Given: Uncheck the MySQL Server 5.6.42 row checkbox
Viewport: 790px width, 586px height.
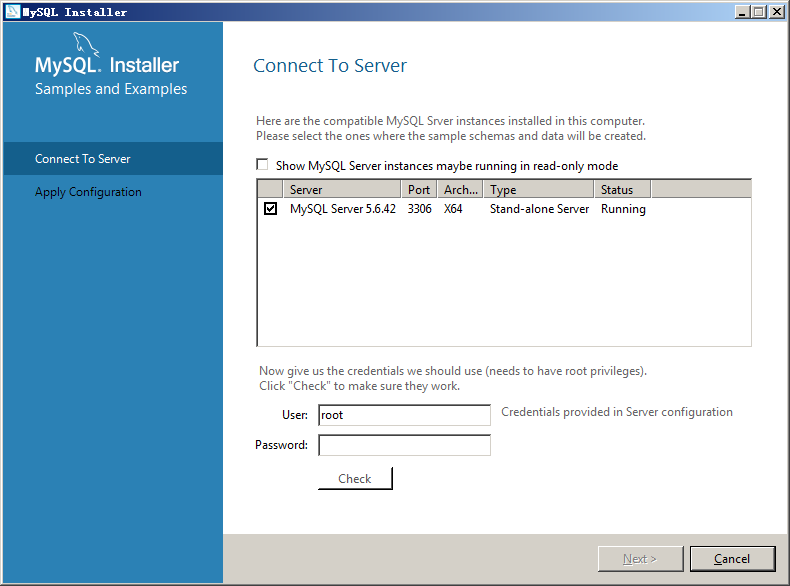Looking at the screenshot, I should (x=271, y=208).
